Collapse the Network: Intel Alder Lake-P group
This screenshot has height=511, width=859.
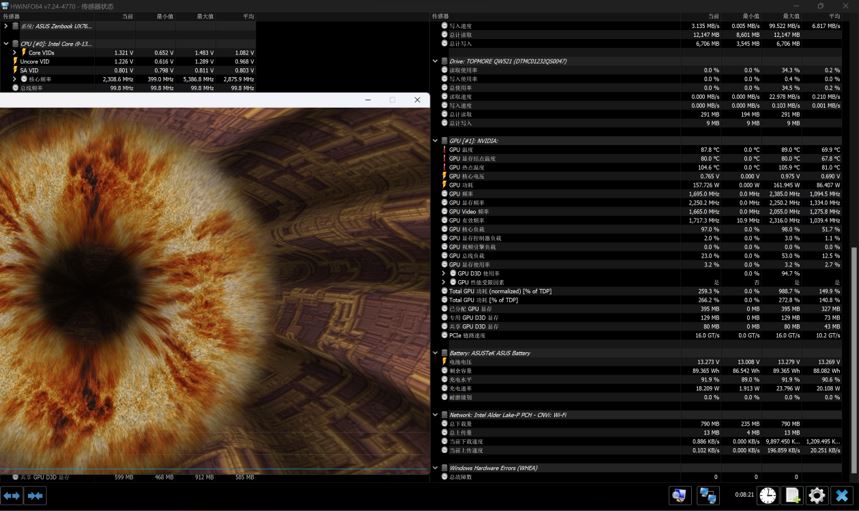pos(436,415)
